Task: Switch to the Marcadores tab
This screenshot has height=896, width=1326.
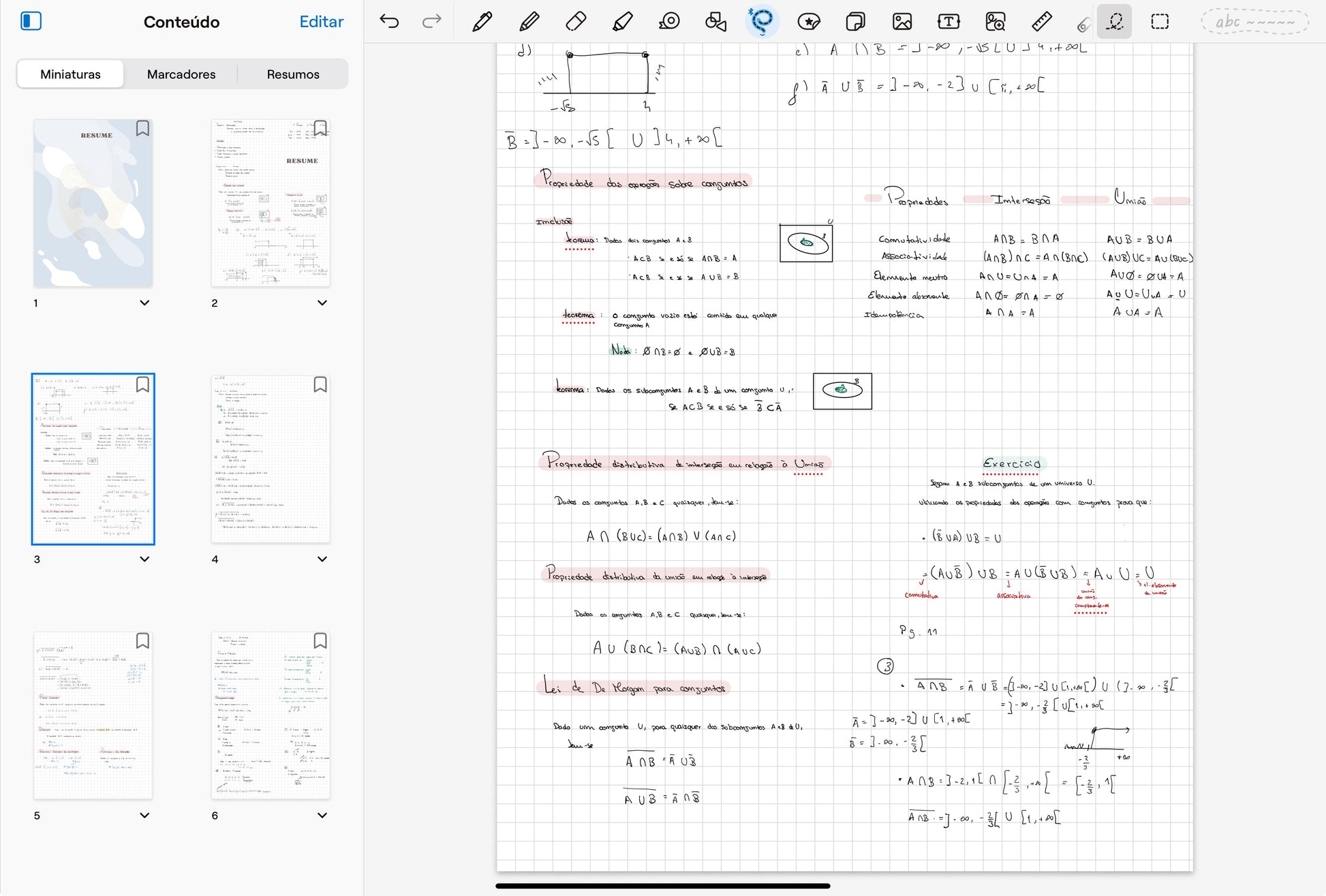Action: [181, 74]
